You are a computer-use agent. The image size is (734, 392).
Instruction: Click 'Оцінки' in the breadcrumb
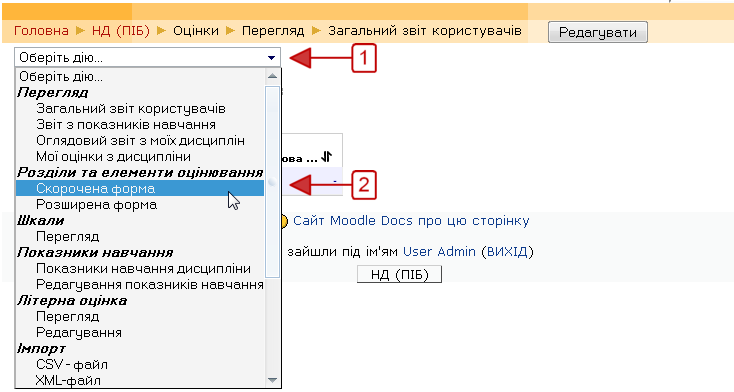tap(196, 31)
